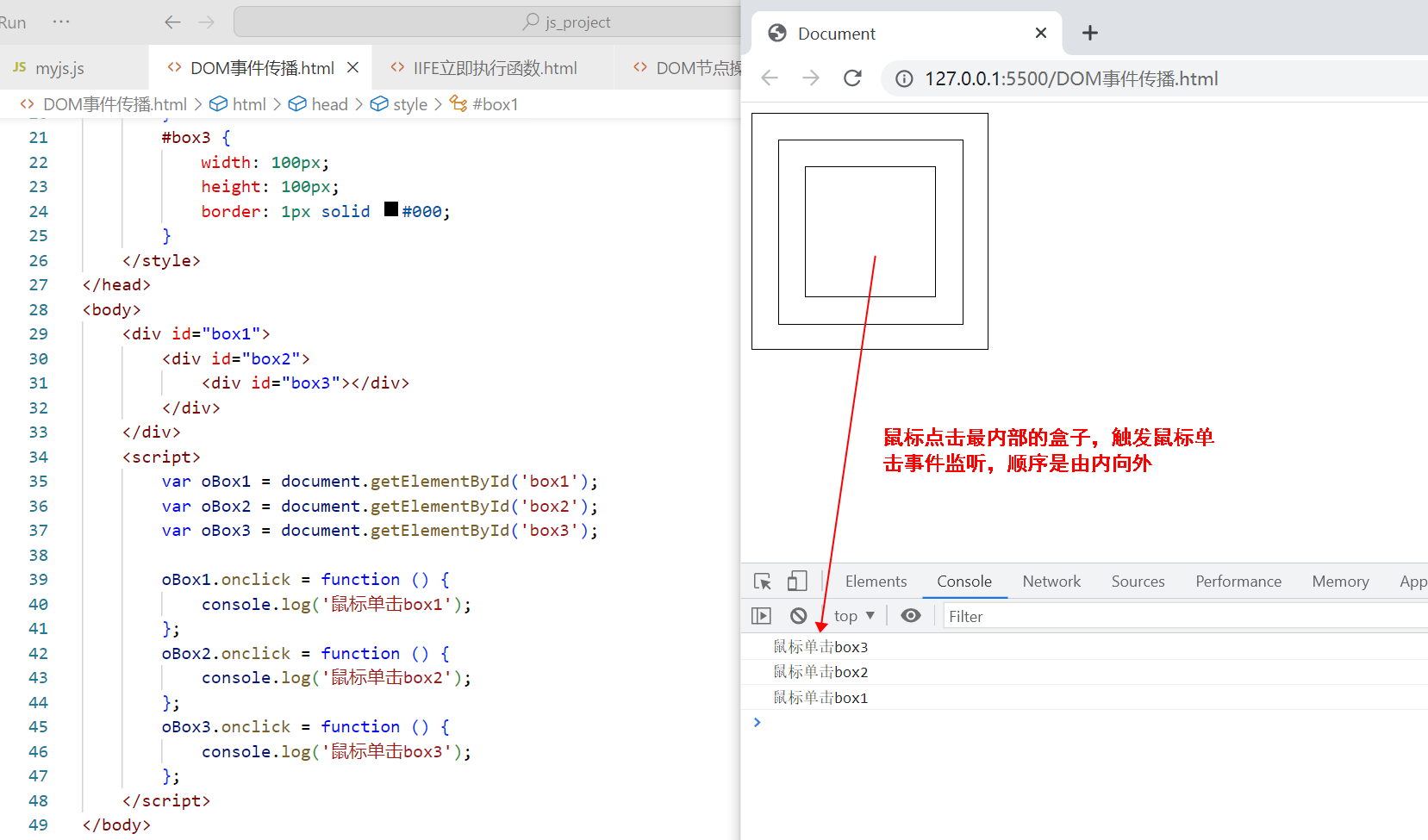Click the browser Document tab
This screenshot has width=1428, height=840.
[907, 34]
